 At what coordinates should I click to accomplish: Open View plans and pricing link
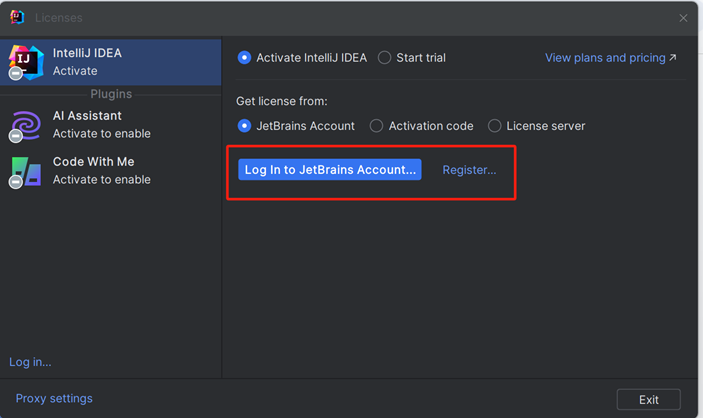pos(610,58)
